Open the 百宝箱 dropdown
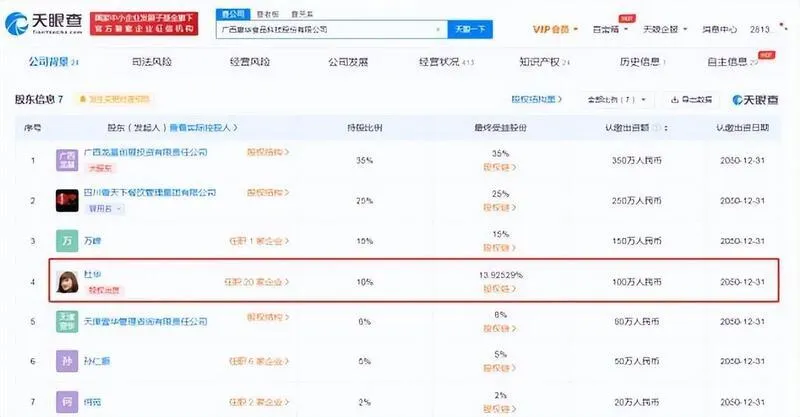 (x=610, y=29)
